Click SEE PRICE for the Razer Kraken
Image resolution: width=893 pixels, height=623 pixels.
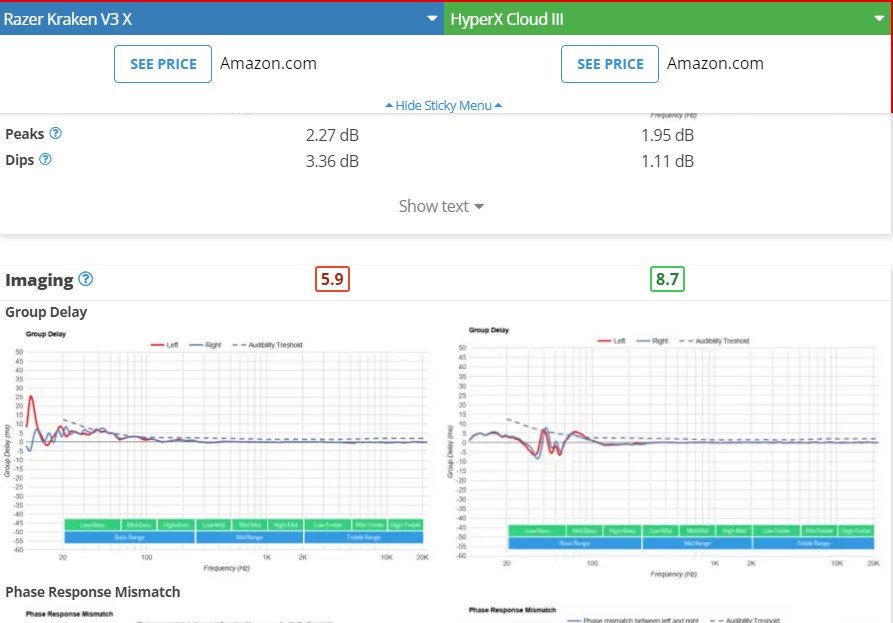163,64
